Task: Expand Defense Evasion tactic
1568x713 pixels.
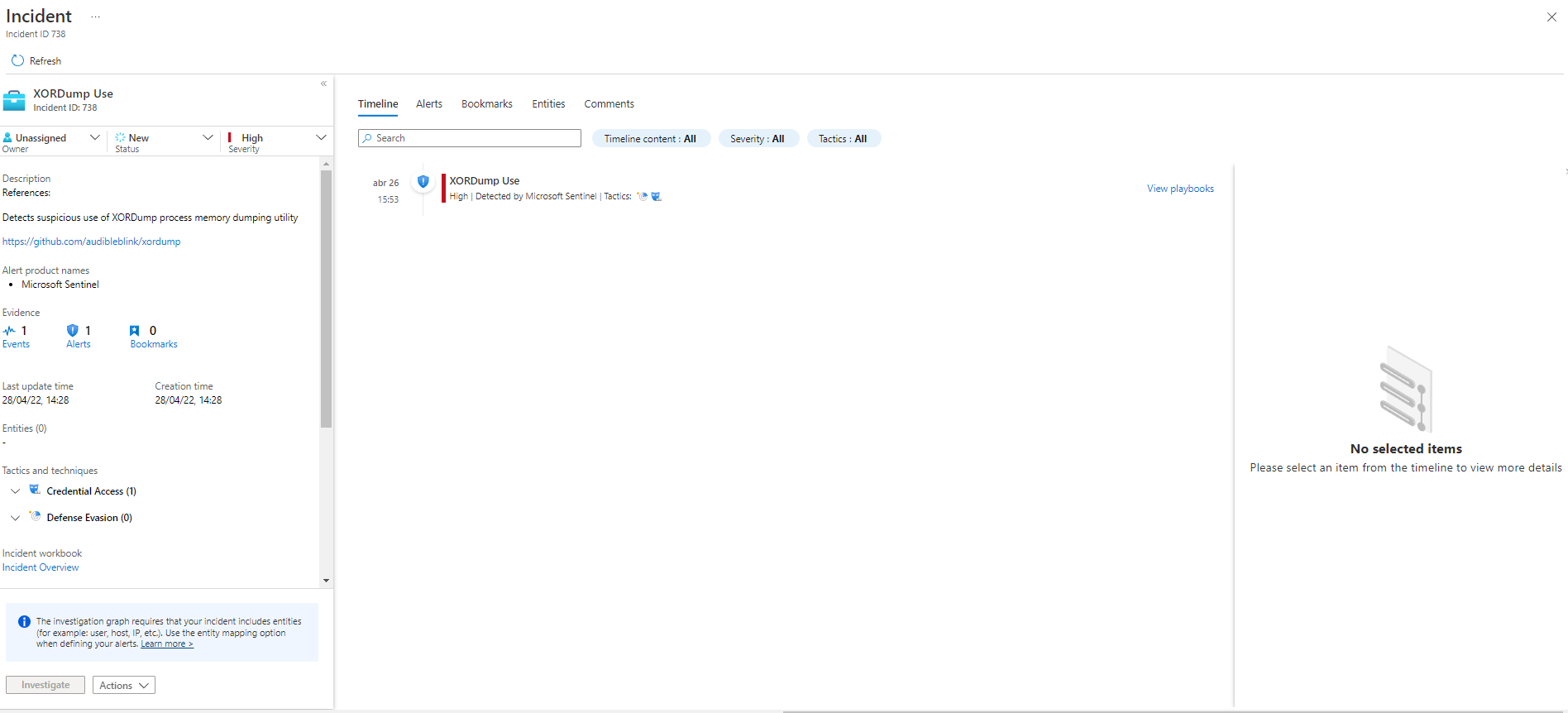Action: tap(15, 518)
